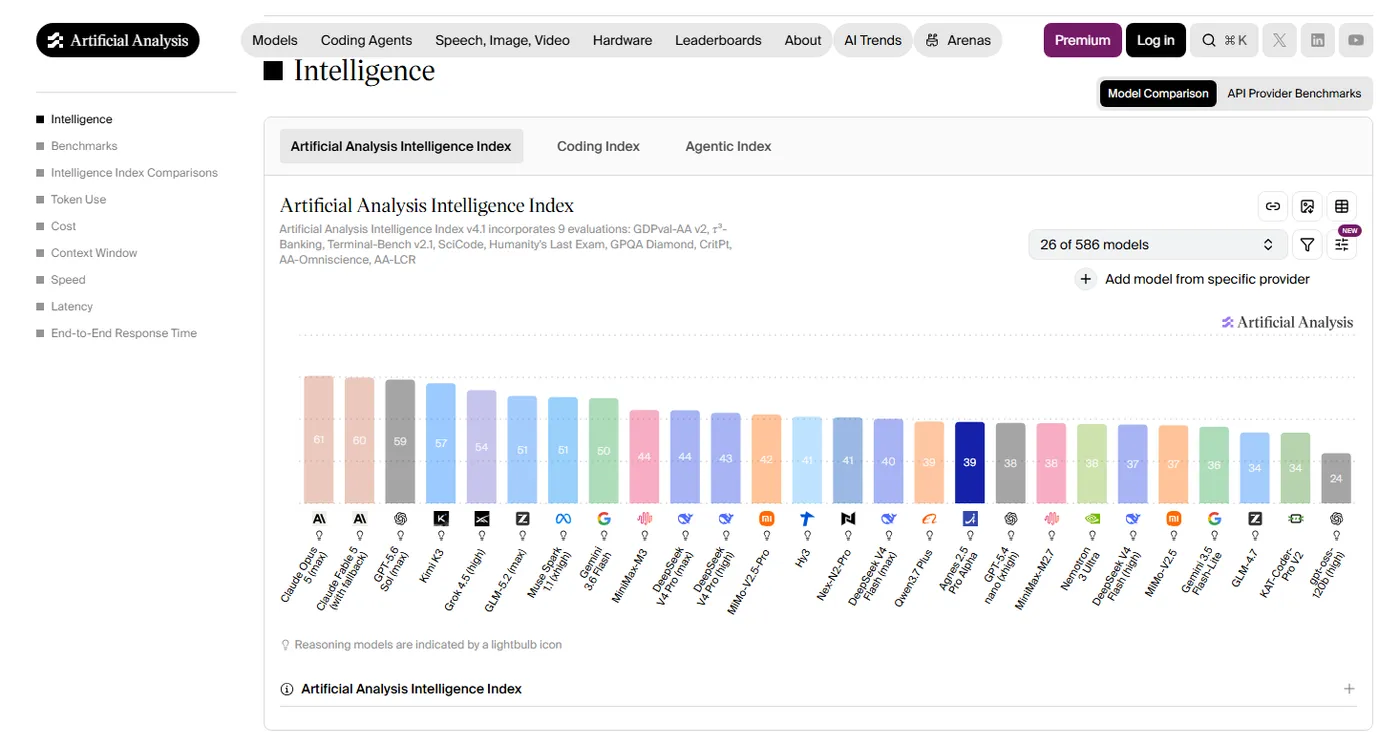This screenshot has height=745, width=1400.
Task: Open the search box with ⌘K shortcut
Action: tap(1224, 40)
